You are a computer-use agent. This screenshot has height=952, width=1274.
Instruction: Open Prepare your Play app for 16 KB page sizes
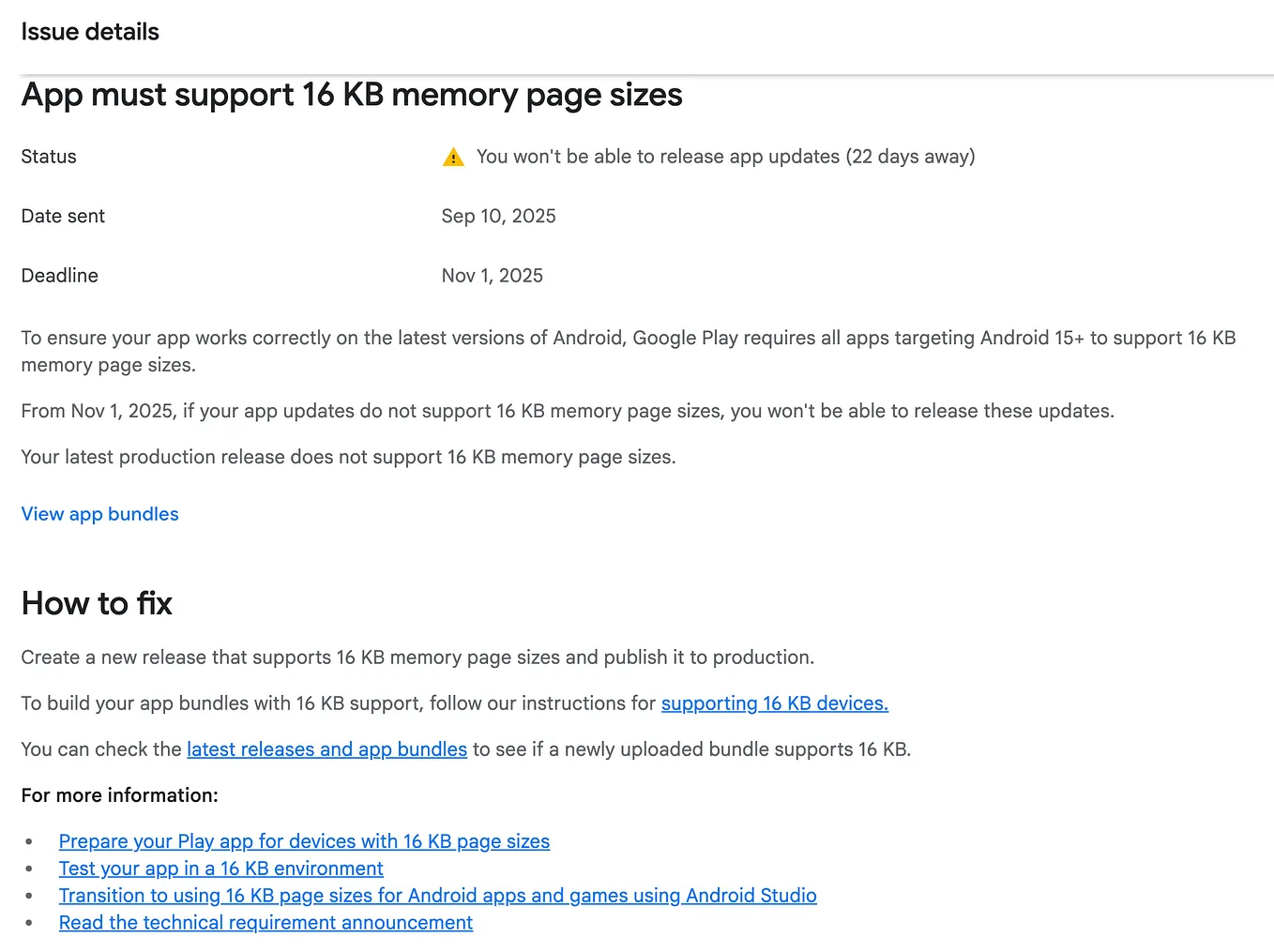click(304, 841)
